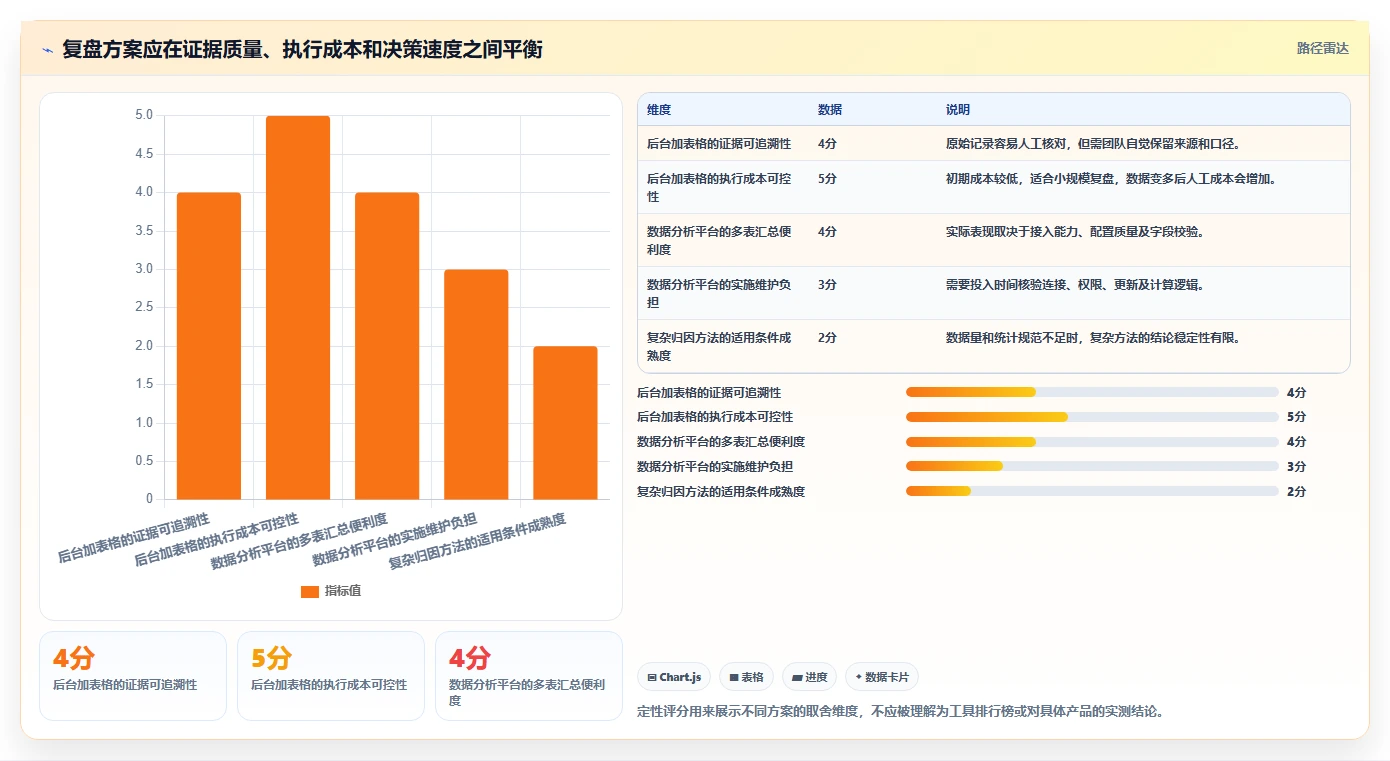Click the bar for 数据分析平台的多表汇总便利度
The image size is (1390, 761).
tap(387, 346)
